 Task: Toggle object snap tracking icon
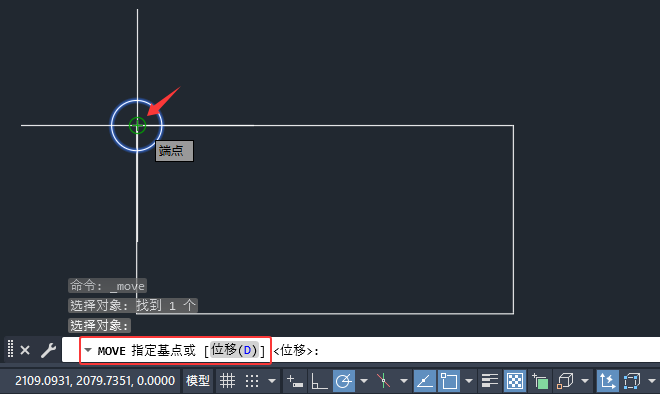click(425, 381)
